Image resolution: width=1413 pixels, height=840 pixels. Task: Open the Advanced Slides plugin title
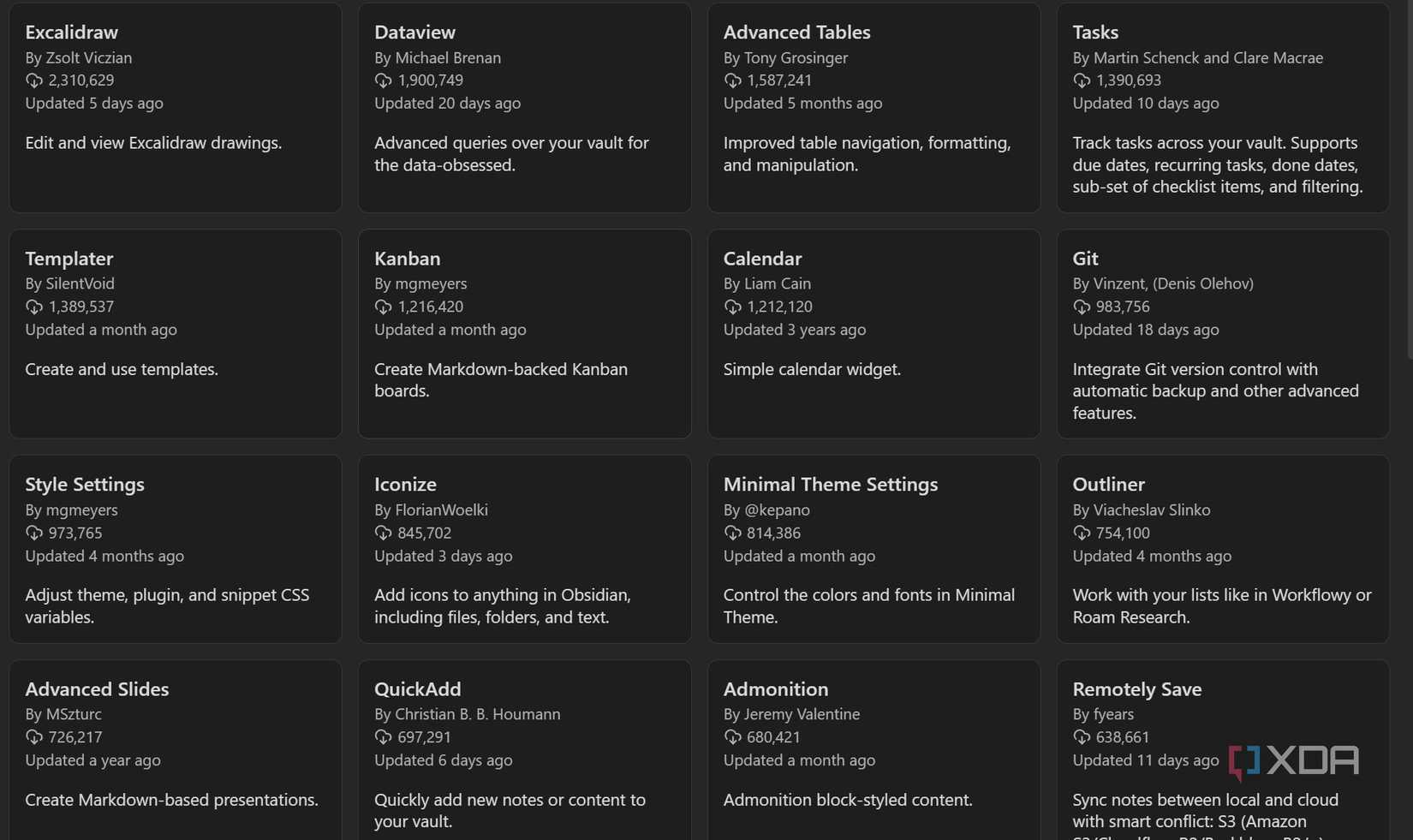[97, 689]
